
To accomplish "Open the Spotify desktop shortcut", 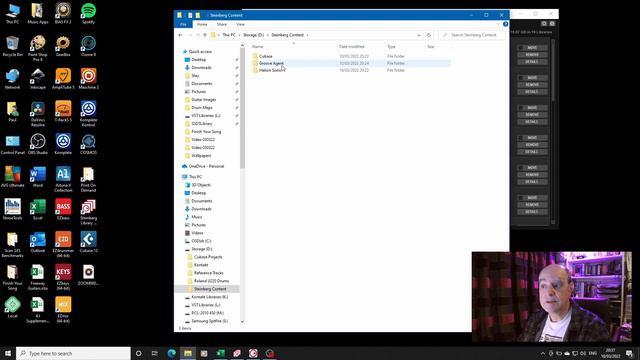I will [88, 13].
